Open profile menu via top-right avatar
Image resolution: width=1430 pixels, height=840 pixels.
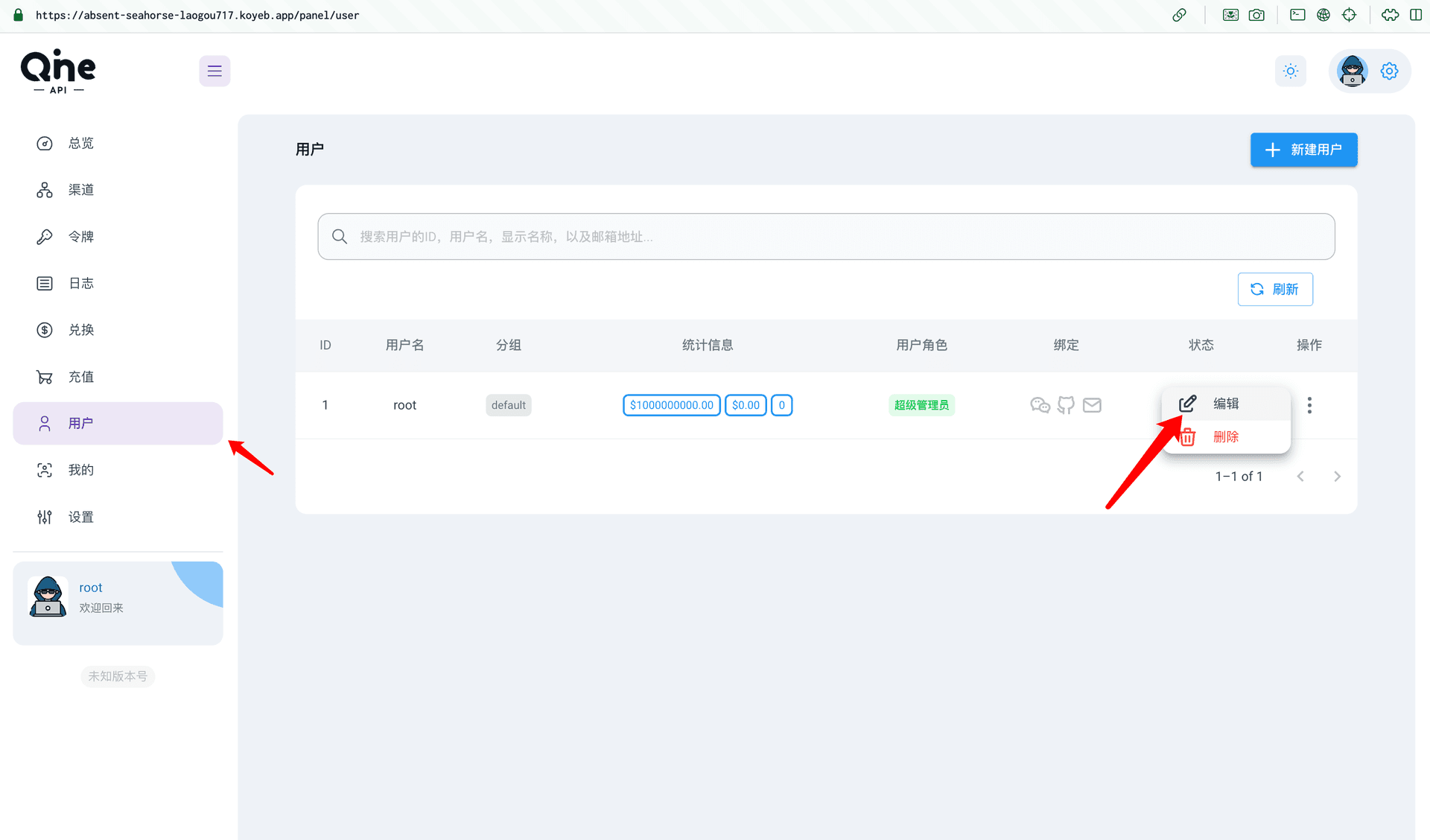(1352, 71)
